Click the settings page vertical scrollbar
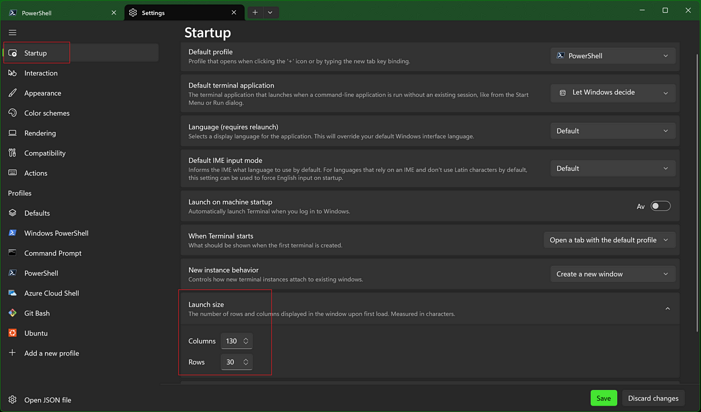Screen dimensions: 701x412 [697, 192]
